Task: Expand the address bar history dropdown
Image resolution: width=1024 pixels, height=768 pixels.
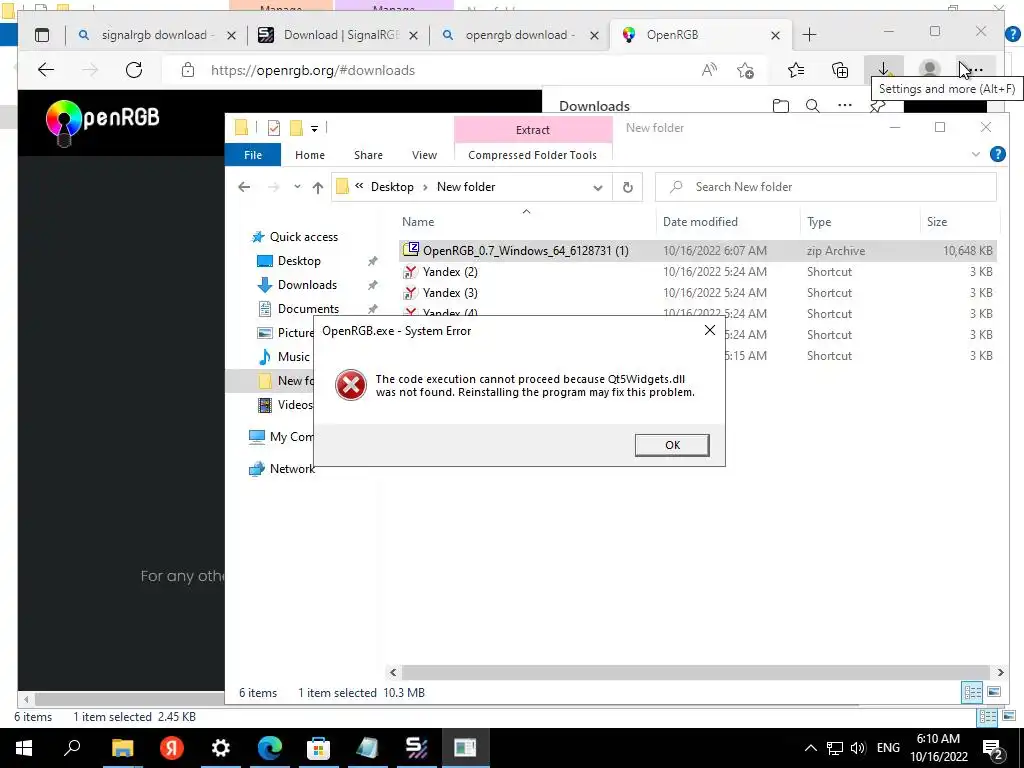Action: tap(598, 187)
